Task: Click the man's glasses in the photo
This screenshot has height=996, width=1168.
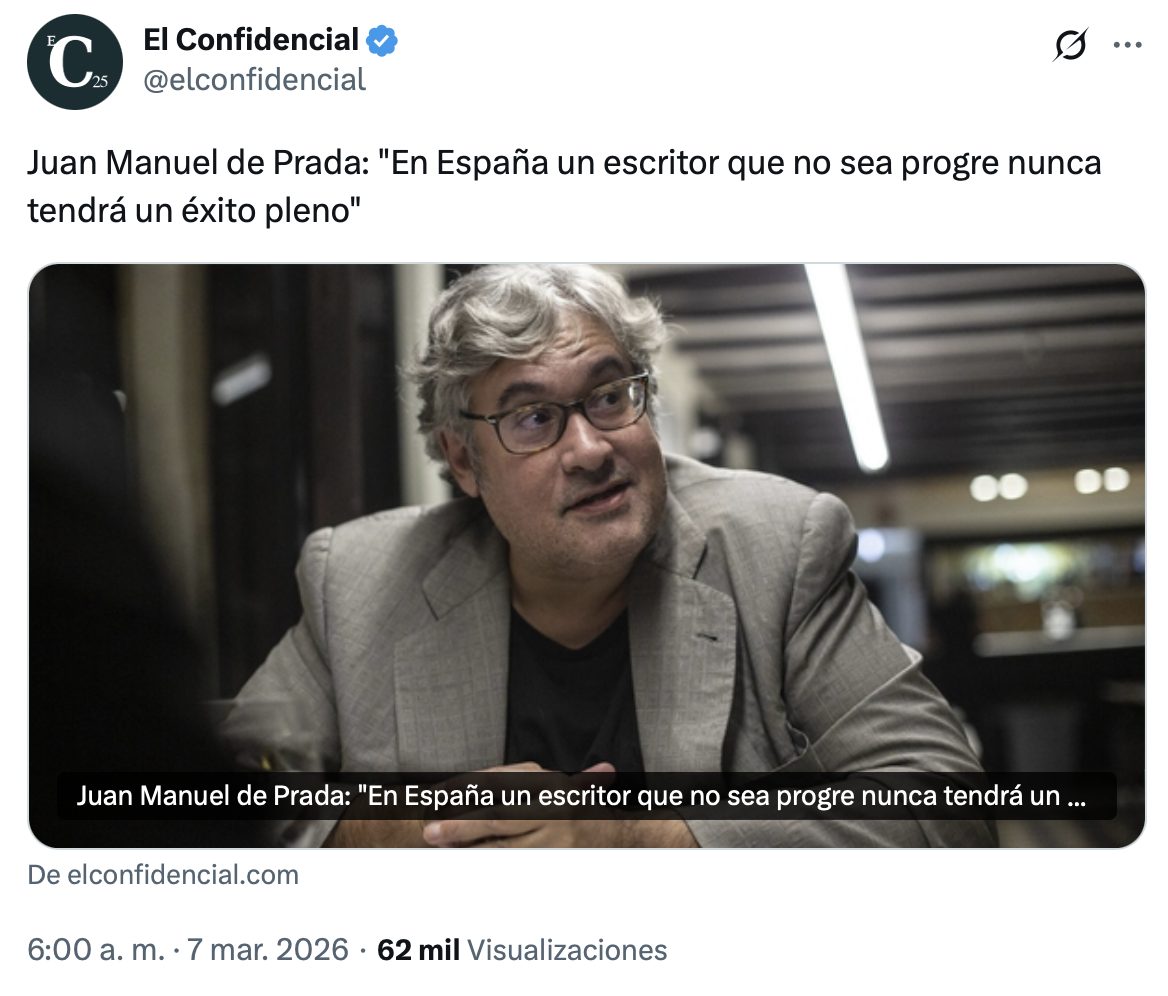Action: click(555, 413)
